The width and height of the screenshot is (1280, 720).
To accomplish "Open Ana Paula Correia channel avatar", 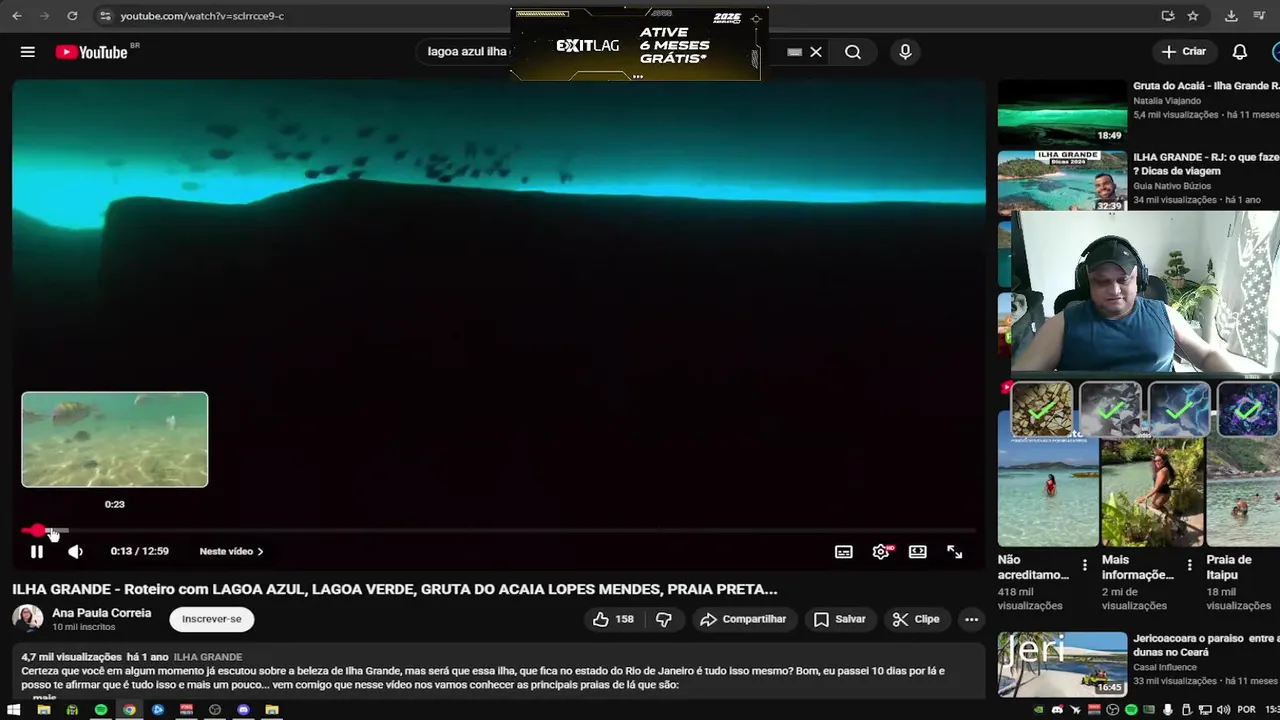I will click(27, 619).
